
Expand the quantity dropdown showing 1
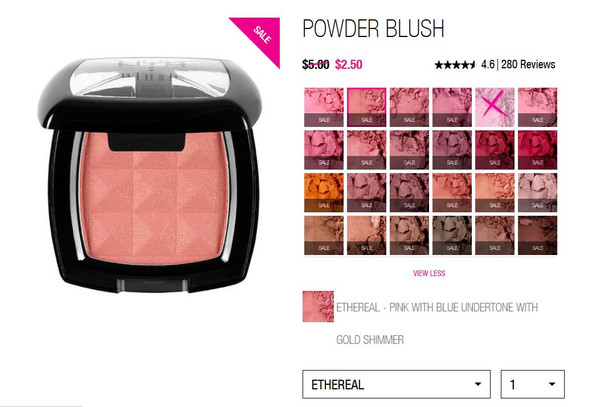pos(533,384)
